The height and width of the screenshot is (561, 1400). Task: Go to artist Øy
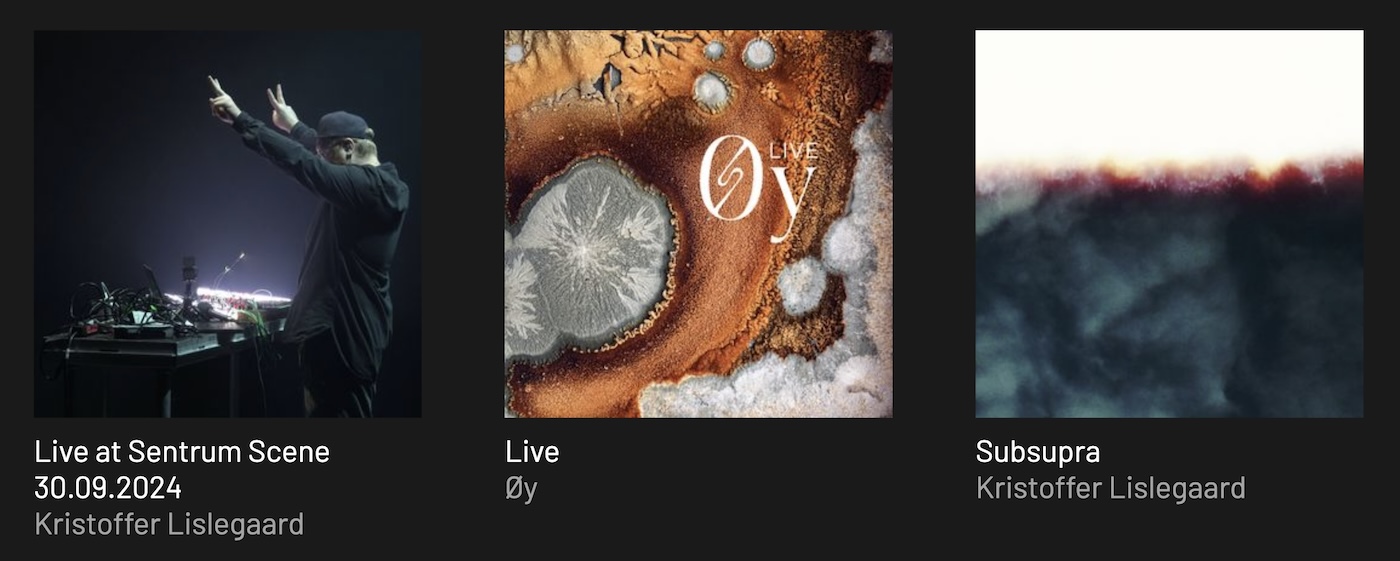click(x=521, y=489)
